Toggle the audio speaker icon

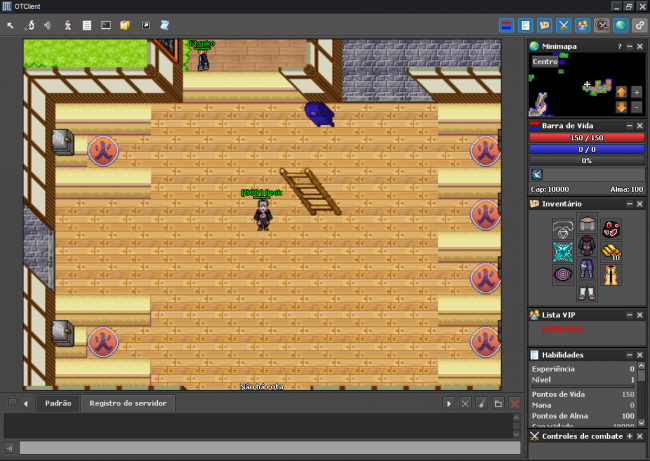coord(48,26)
